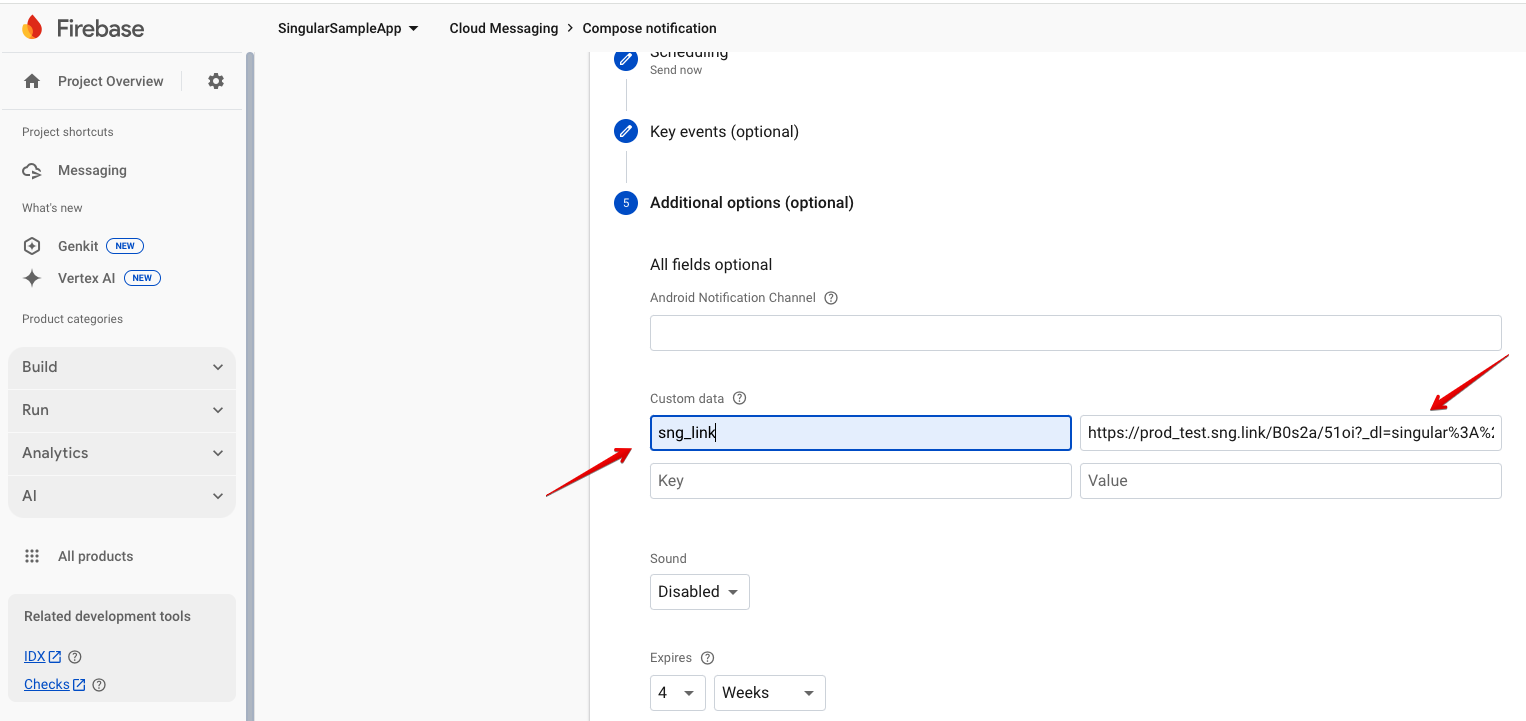Click the All products grid icon
The width and height of the screenshot is (1526, 721).
(x=32, y=556)
